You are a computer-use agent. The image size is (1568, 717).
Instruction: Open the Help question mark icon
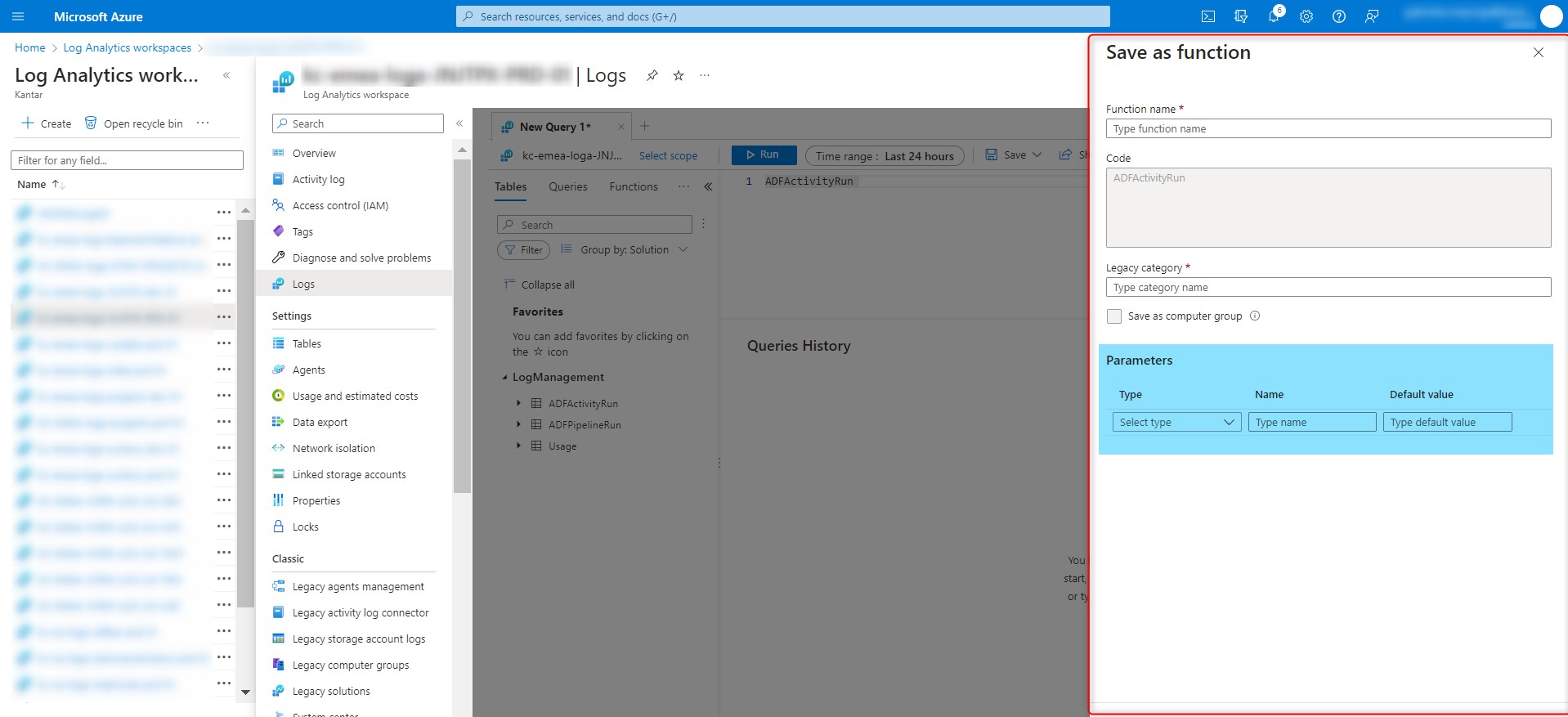[1339, 16]
